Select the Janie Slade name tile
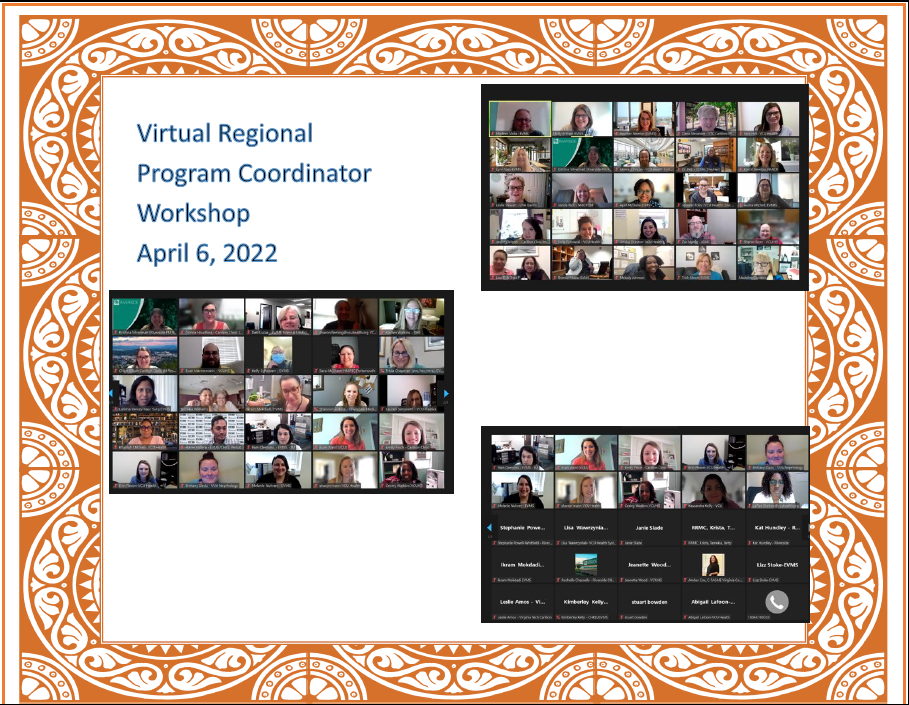The width and height of the screenshot is (909, 705). pyautogui.click(x=649, y=527)
